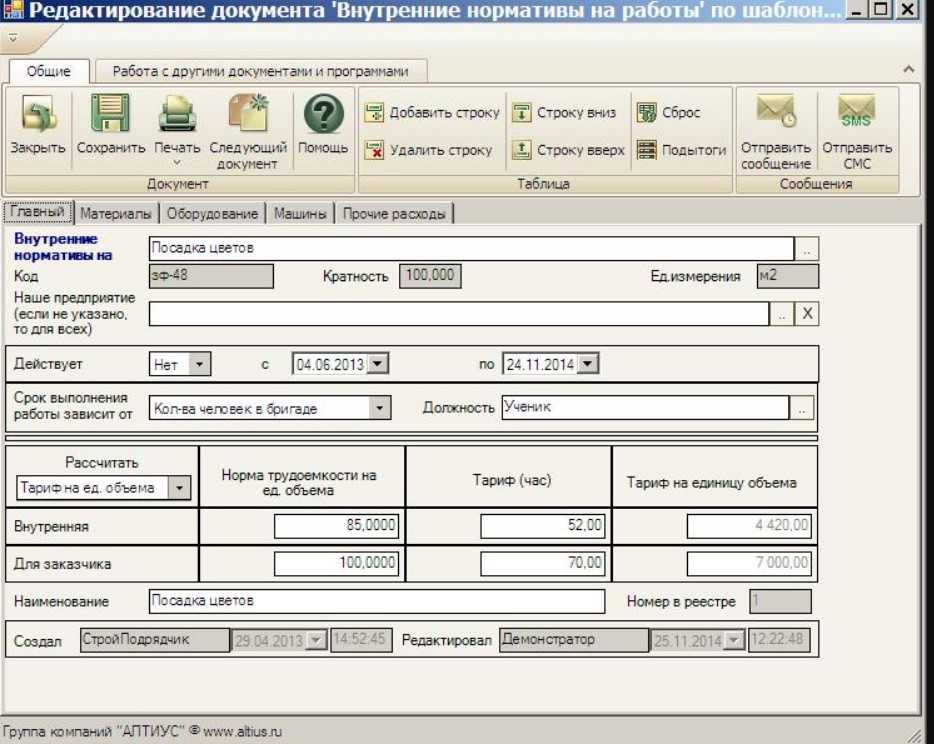Click Добавить строку (add row) icon

[374, 113]
